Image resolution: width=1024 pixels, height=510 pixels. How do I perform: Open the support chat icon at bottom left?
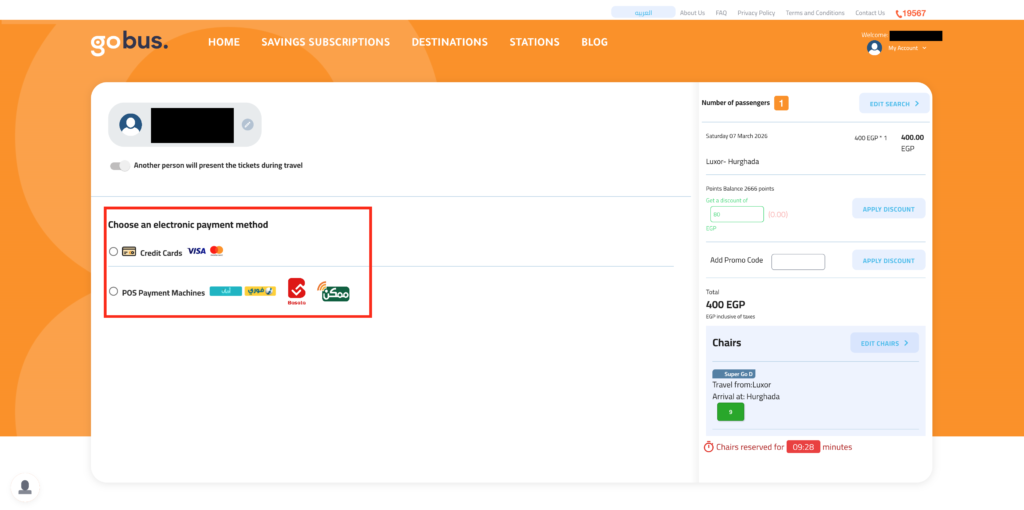click(x=25, y=487)
